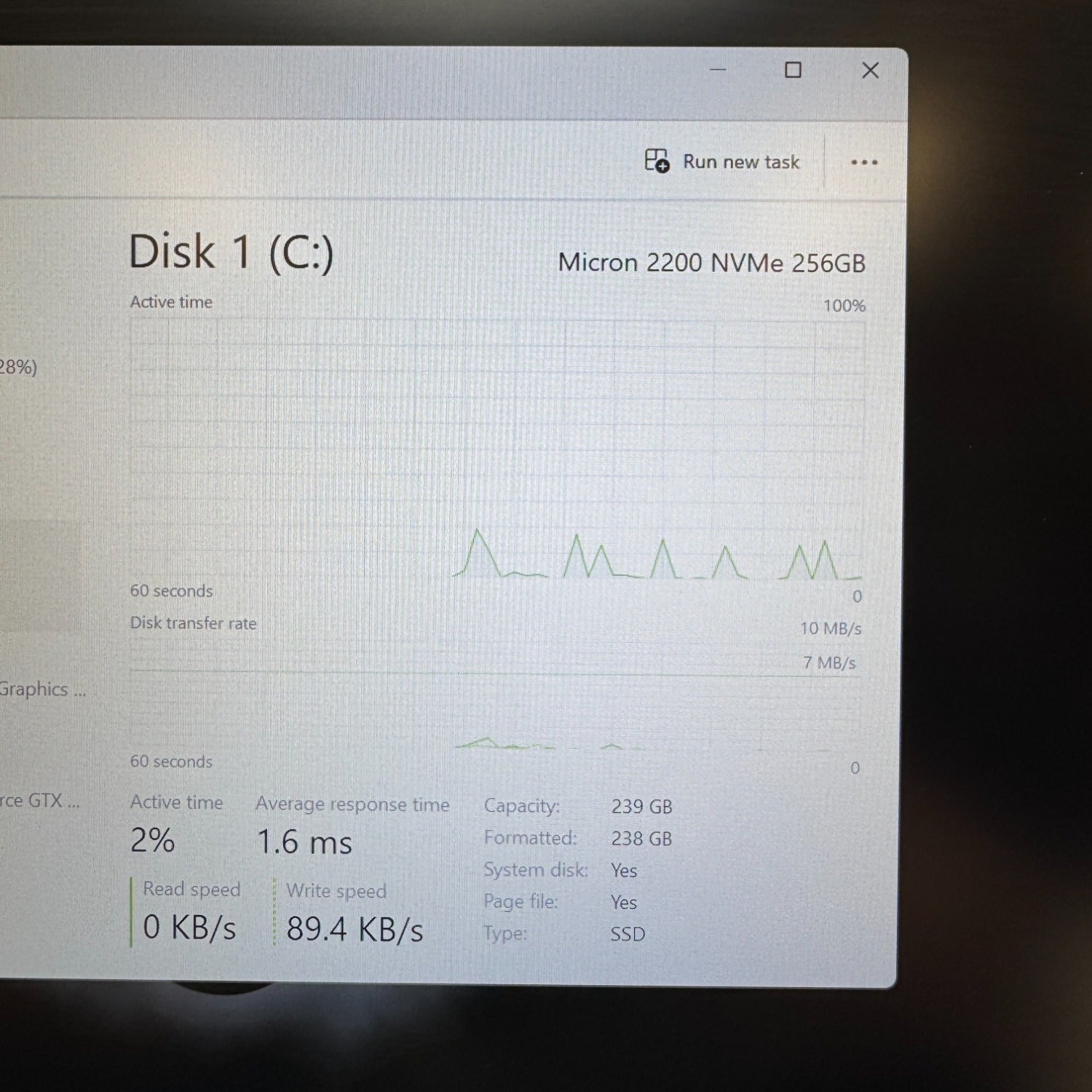1092x1092 pixels.
Task: Click the Type value SSD
Action: [x=628, y=934]
